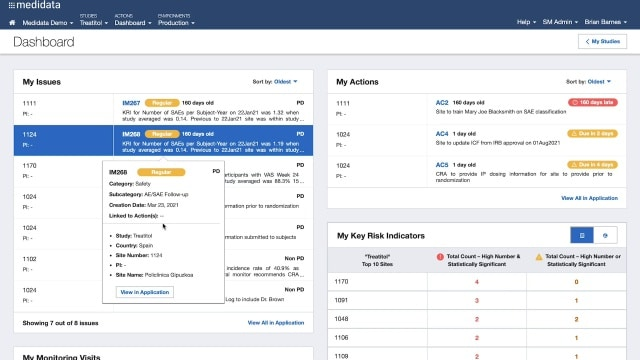Click the red alert icon in the KRI header

click(440, 257)
